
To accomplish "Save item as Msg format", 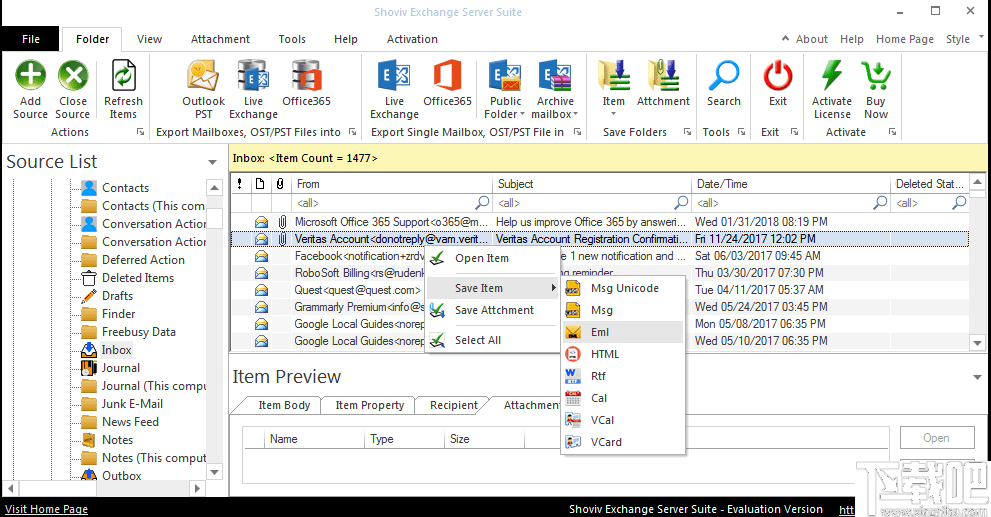I will pyautogui.click(x=623, y=310).
